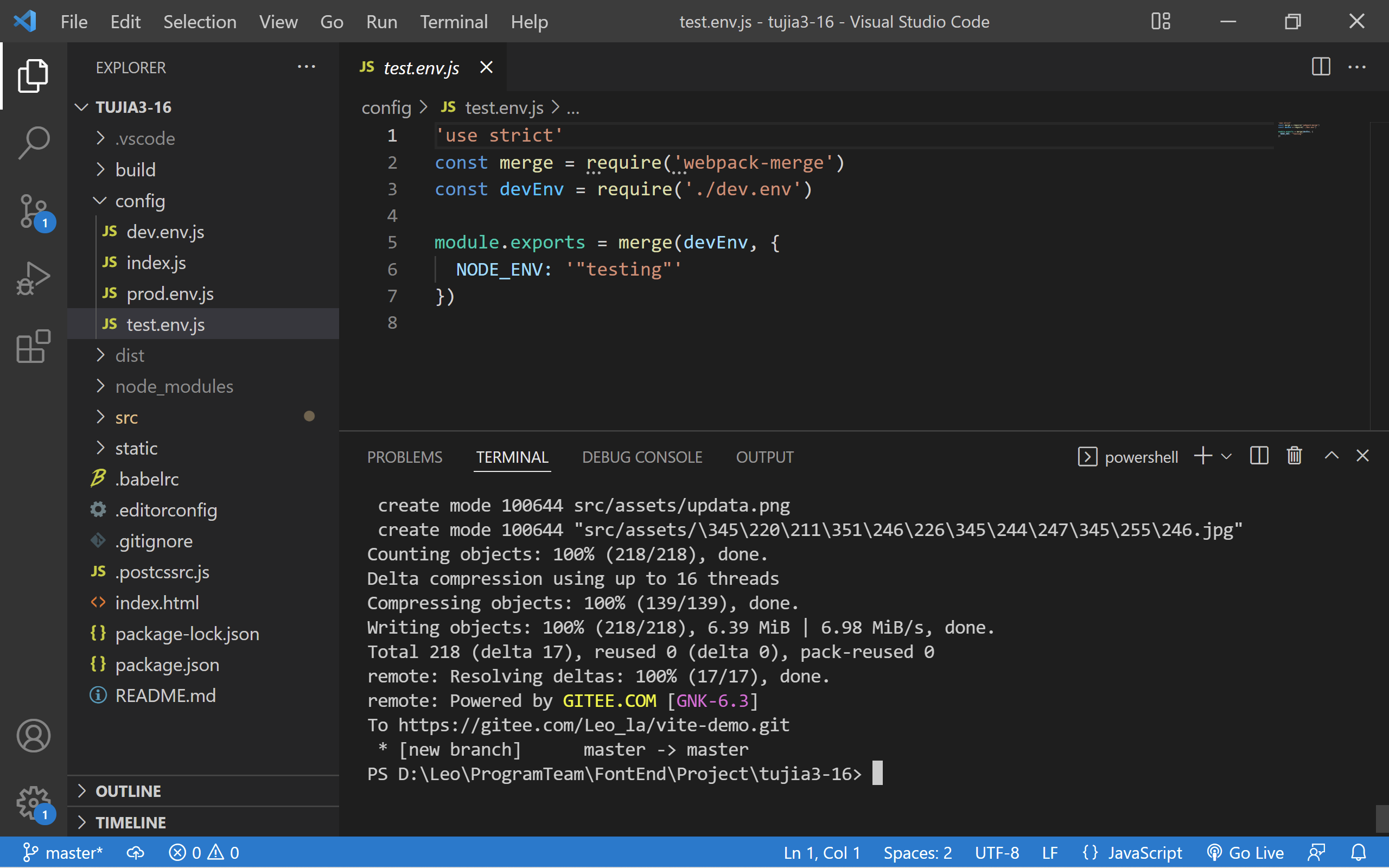
Task: Open index.html file
Action: click(203, 603)
